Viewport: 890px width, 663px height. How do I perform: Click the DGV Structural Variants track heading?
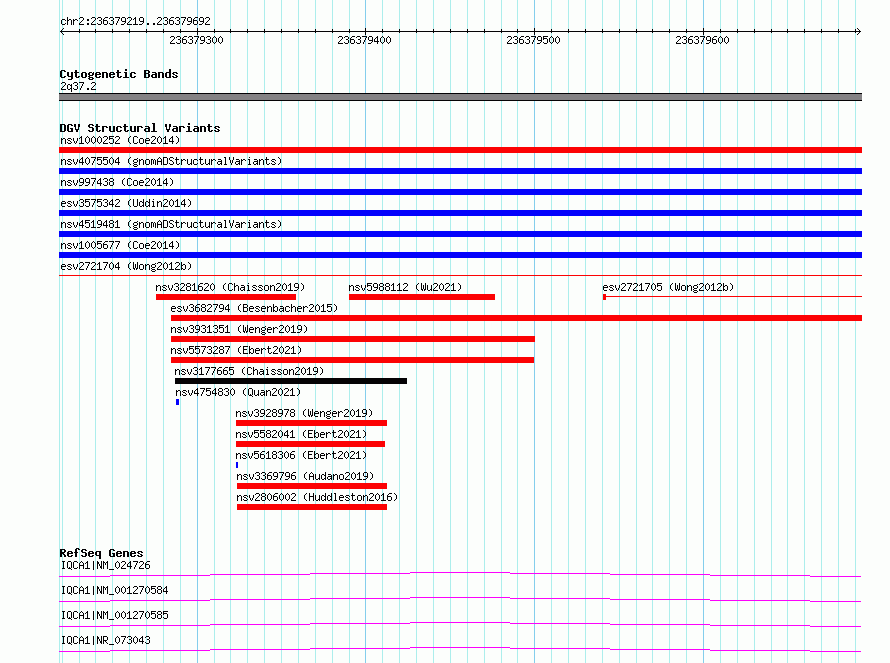click(140, 128)
